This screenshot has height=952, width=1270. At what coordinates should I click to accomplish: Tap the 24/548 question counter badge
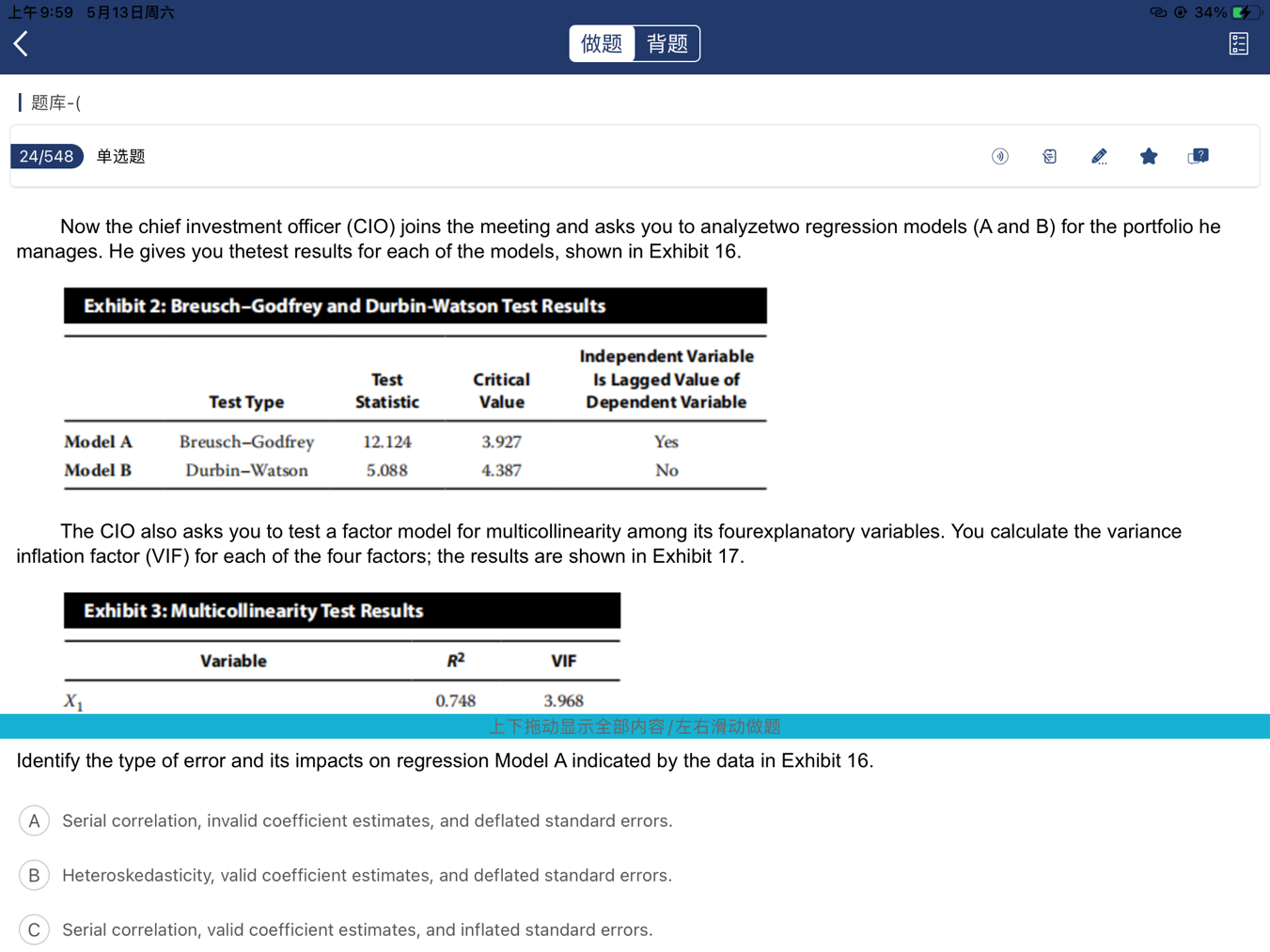pyautogui.click(x=46, y=156)
